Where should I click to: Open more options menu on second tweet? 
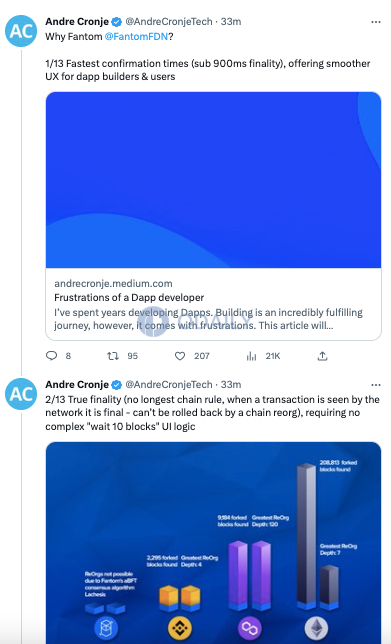[376, 385]
